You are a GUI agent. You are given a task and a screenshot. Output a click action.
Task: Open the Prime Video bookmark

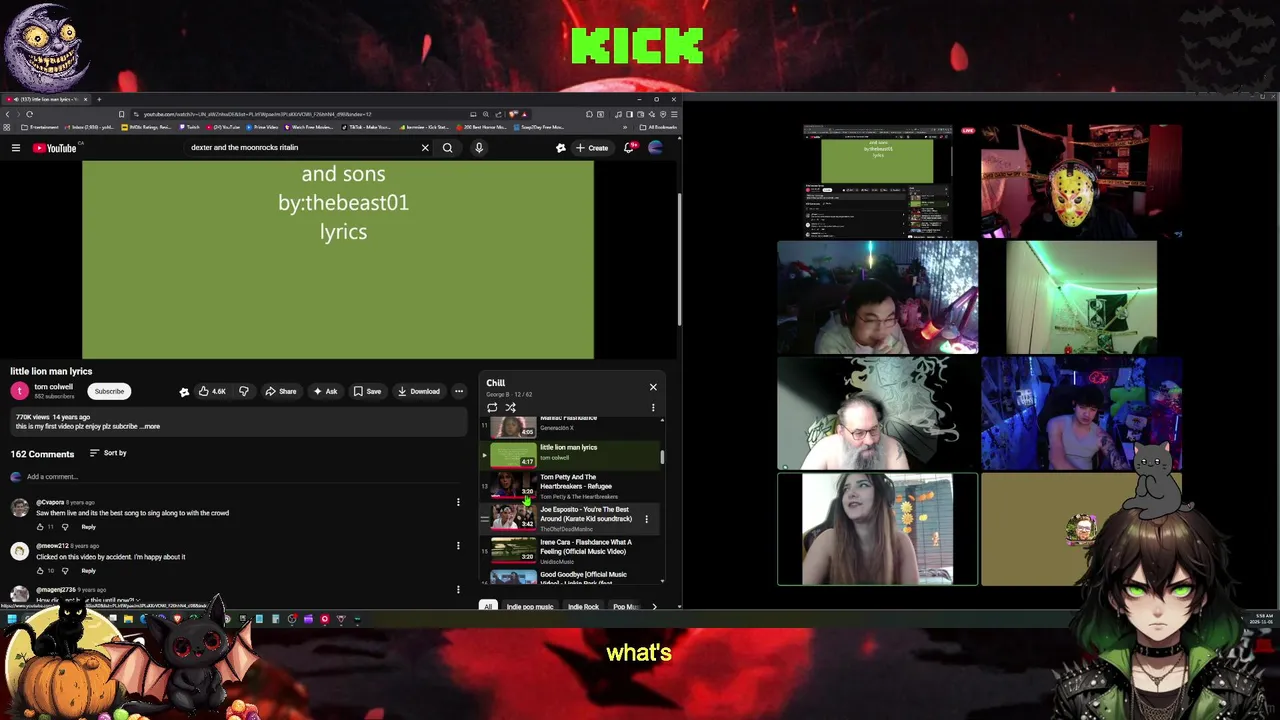point(262,127)
